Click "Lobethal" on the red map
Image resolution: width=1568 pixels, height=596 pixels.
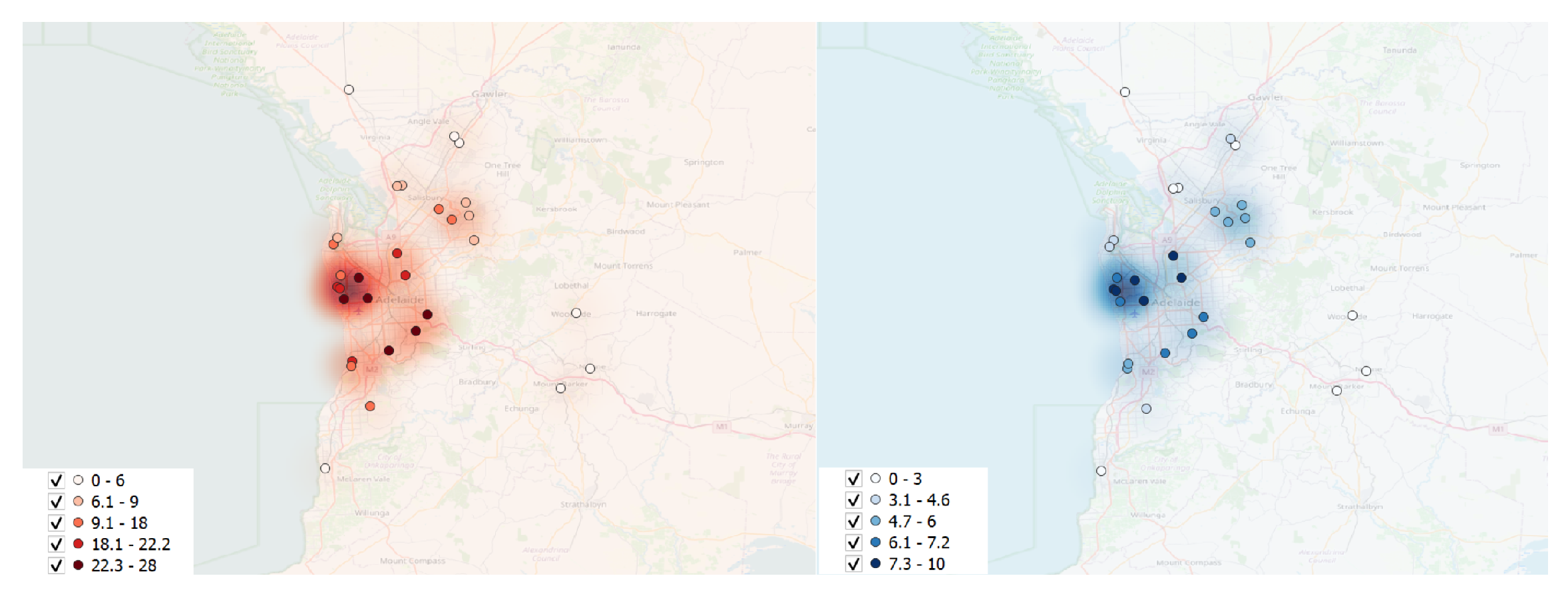coord(571,285)
